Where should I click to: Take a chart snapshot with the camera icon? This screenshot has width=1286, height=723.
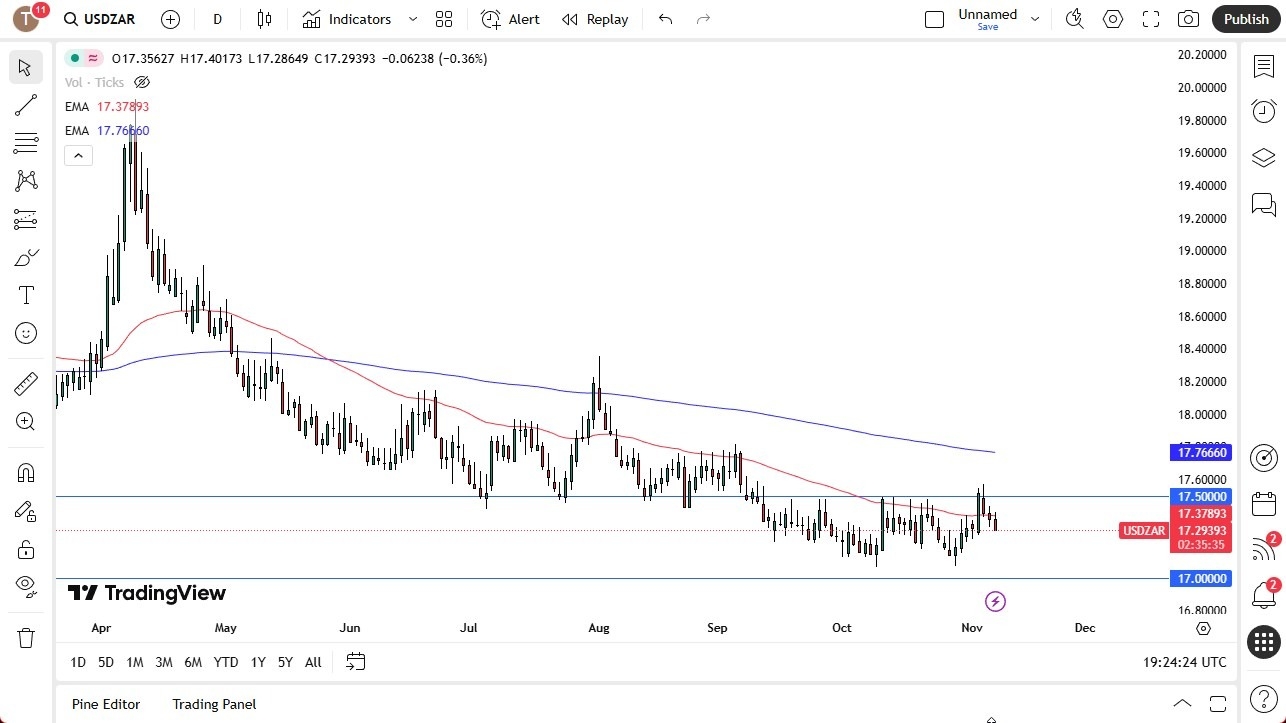[1187, 18]
